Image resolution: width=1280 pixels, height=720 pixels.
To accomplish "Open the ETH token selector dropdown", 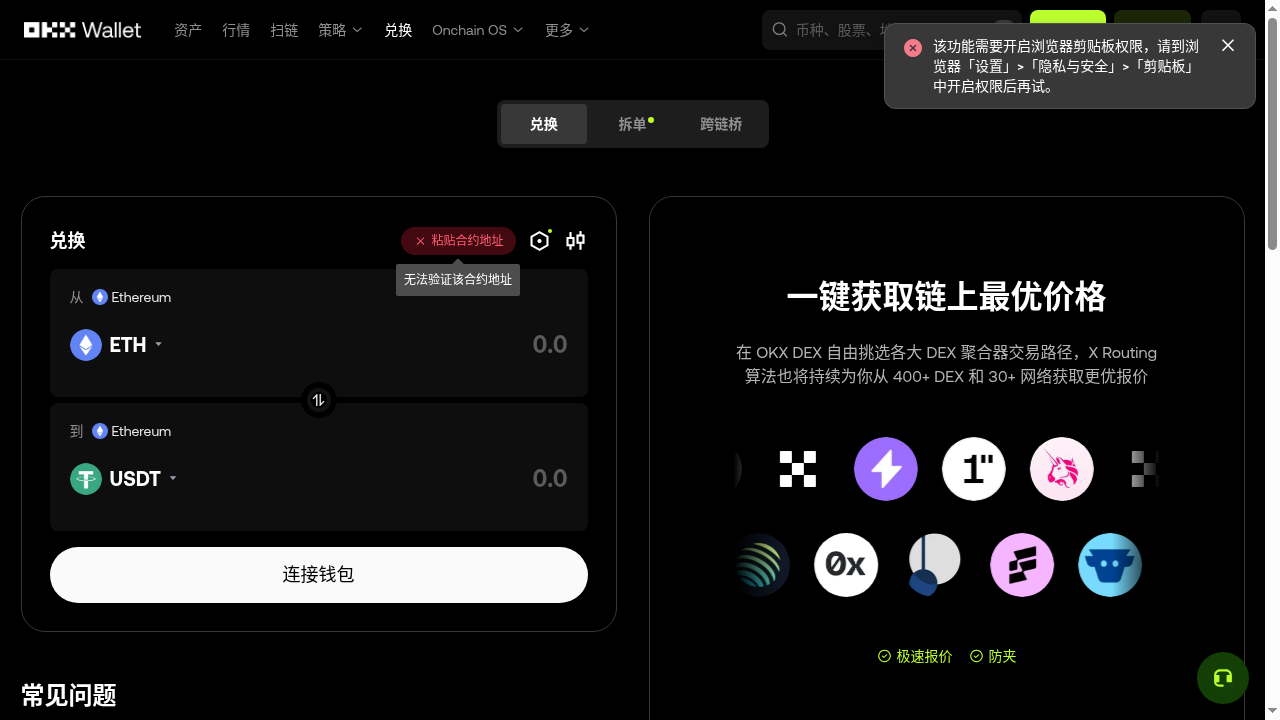I will click(117, 345).
